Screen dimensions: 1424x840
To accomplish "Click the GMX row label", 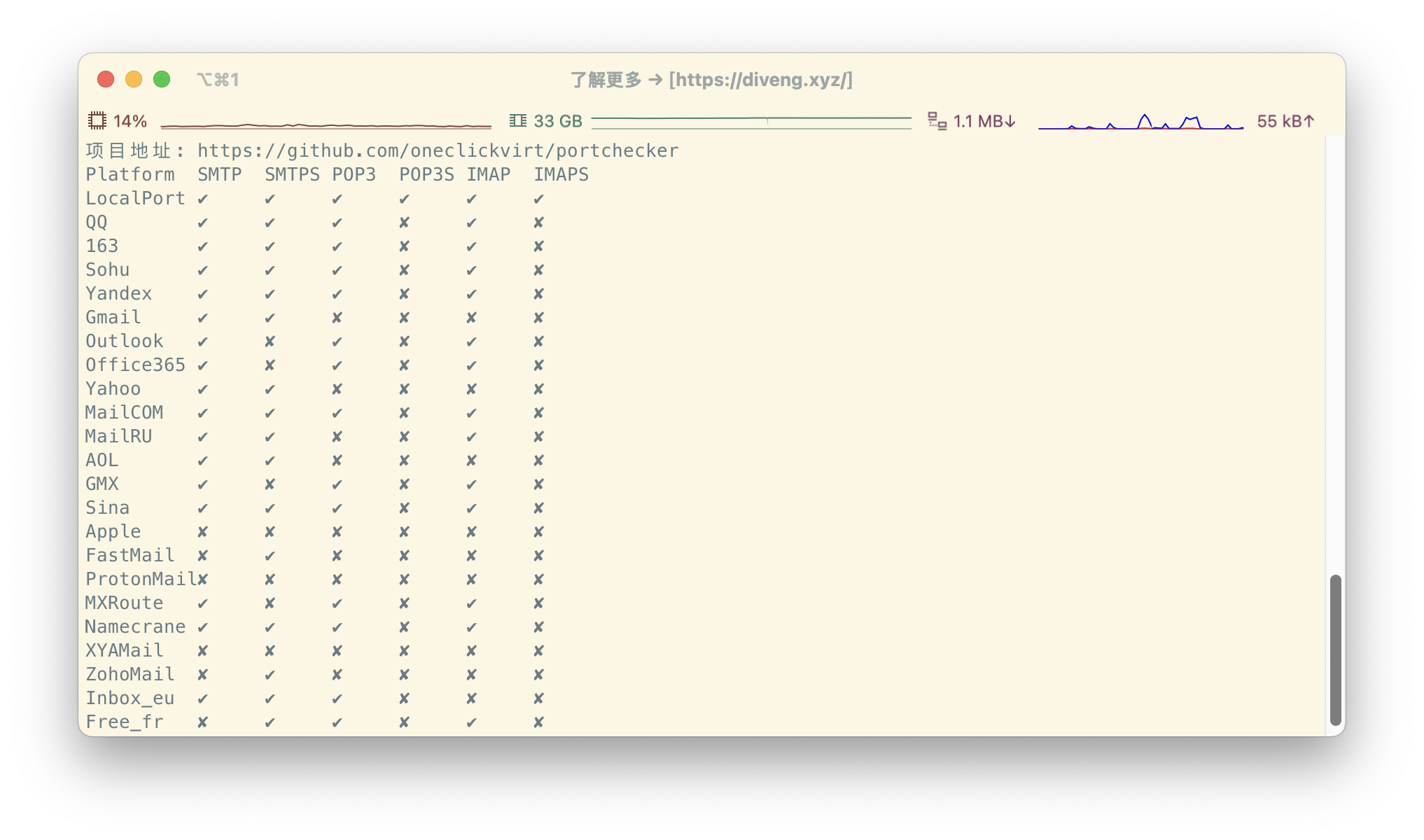I will pos(102,484).
